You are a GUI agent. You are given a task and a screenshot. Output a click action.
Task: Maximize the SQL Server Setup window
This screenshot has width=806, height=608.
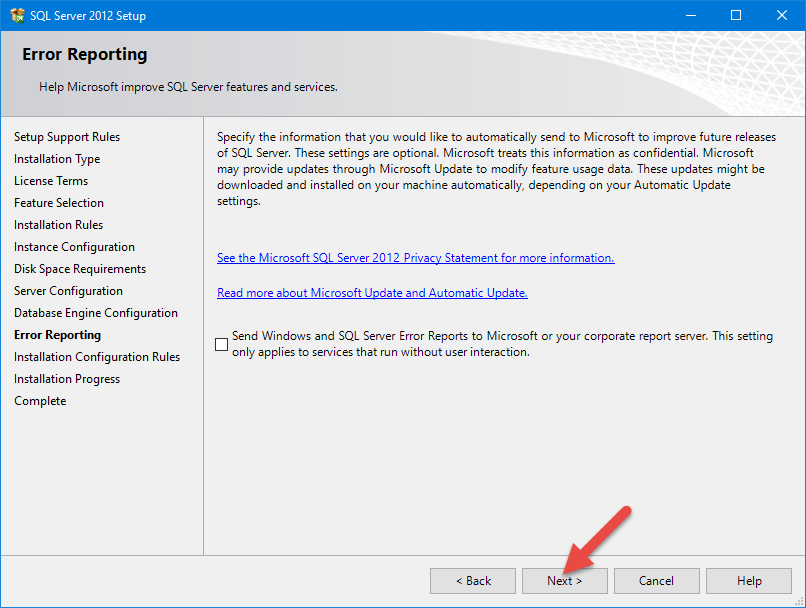[736, 15]
